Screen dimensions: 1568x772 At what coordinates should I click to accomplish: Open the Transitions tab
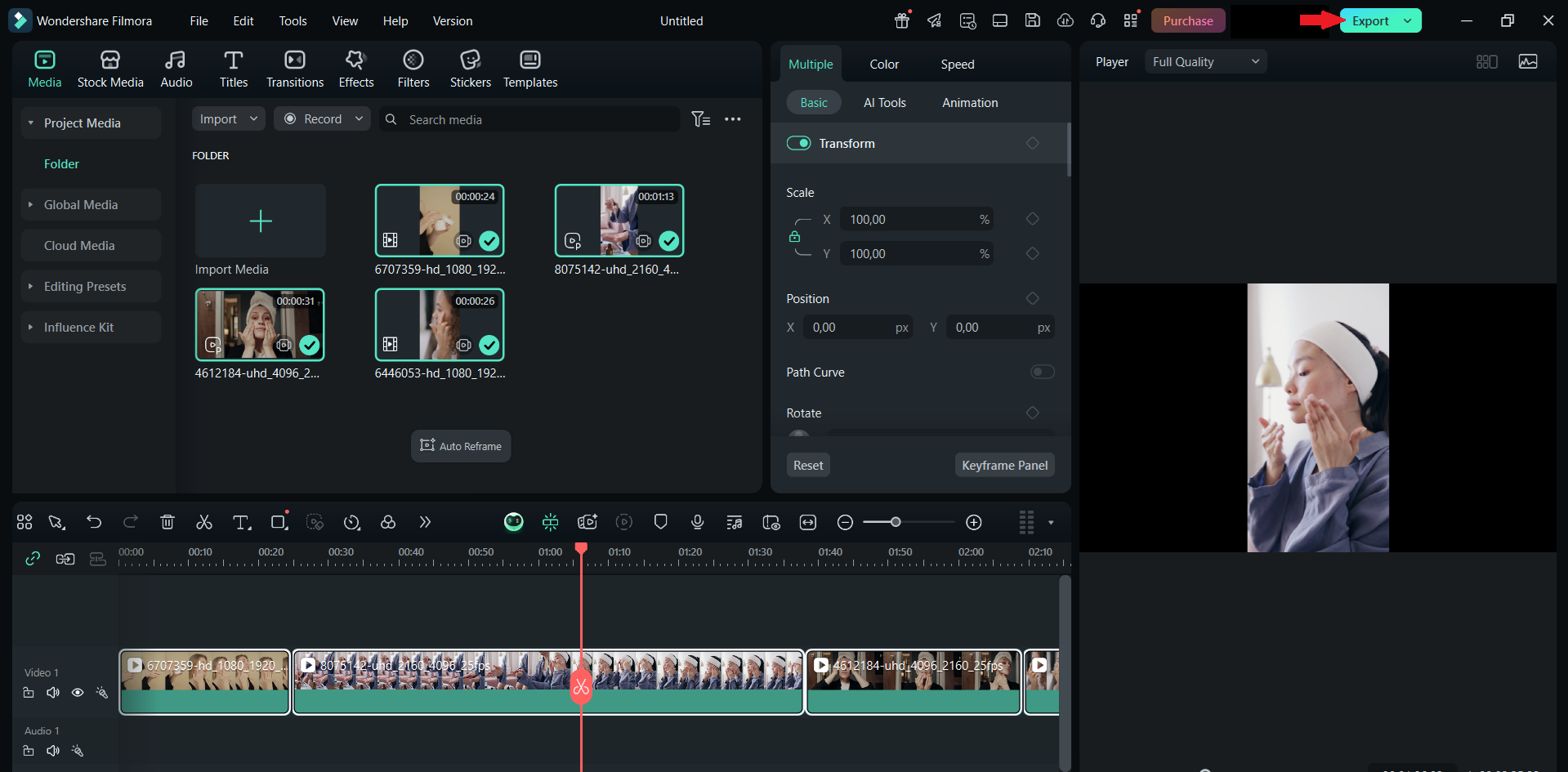tap(295, 69)
